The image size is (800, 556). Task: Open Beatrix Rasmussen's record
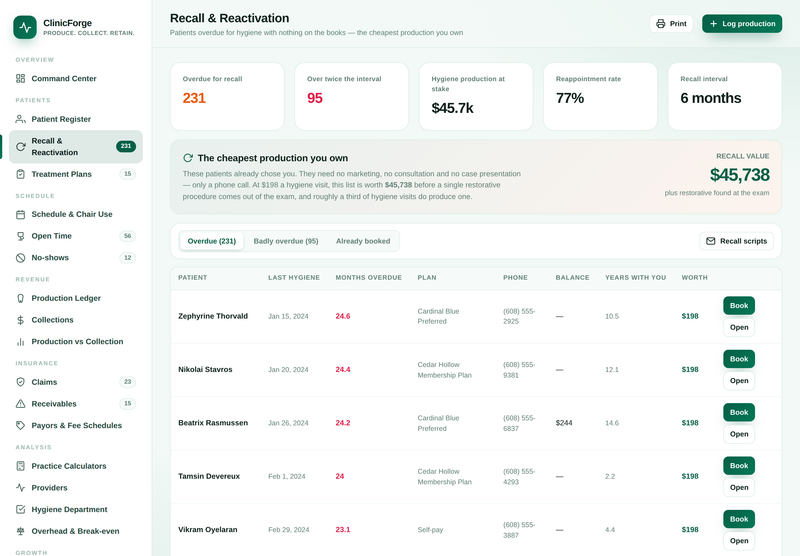click(739, 434)
